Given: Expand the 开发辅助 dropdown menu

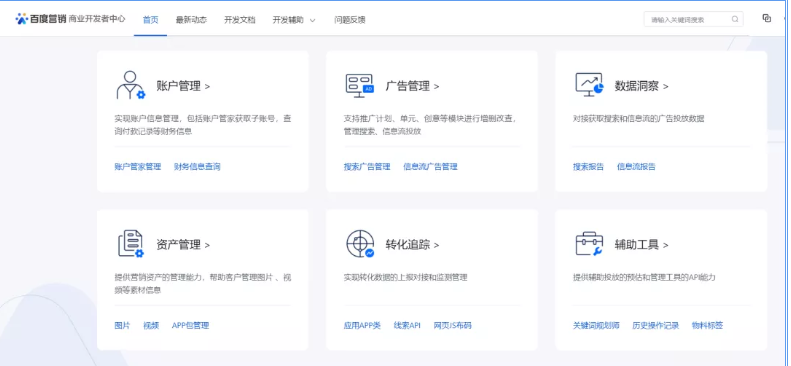Looking at the screenshot, I should pos(294,20).
